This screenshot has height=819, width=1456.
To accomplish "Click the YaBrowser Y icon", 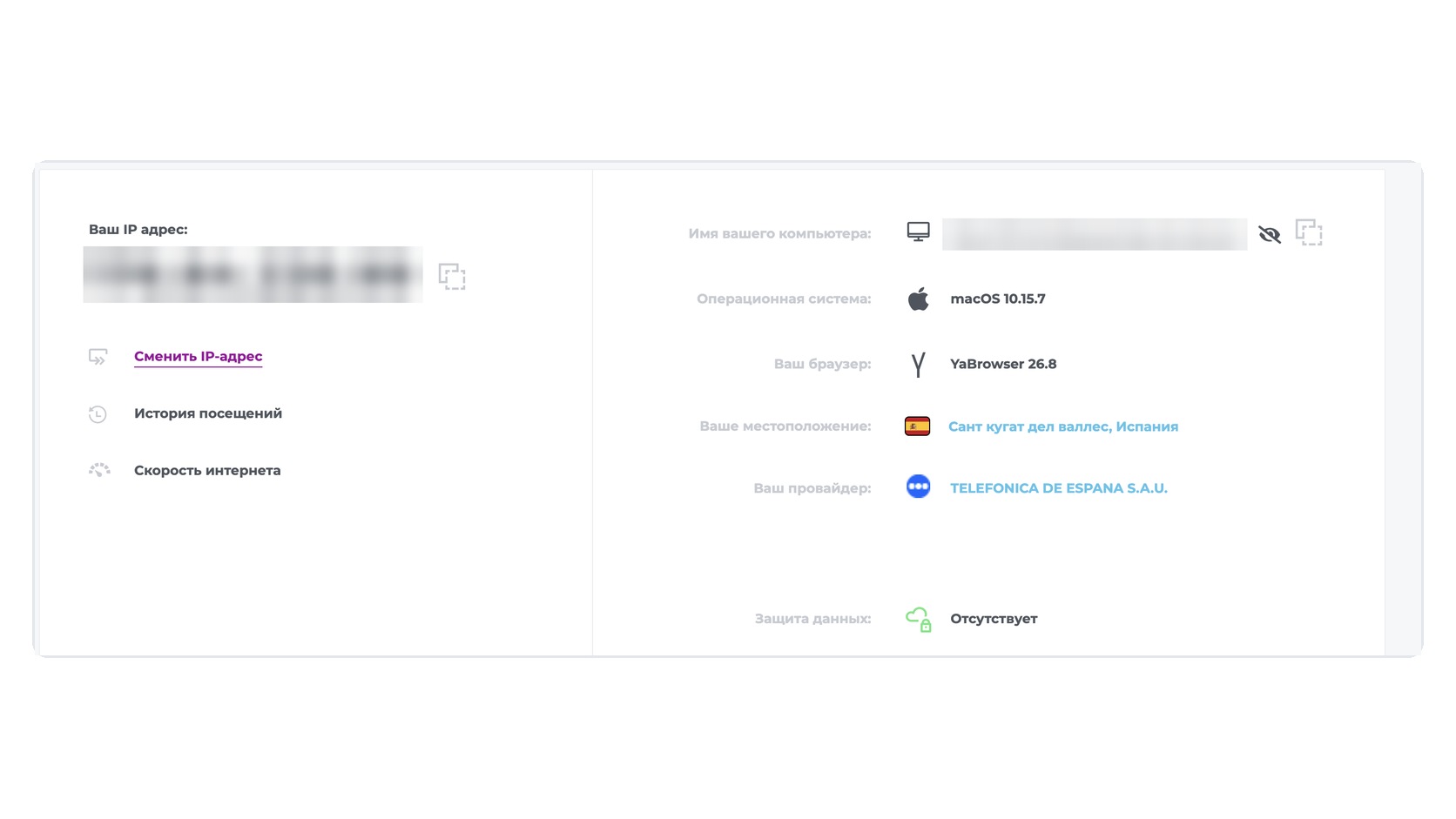I will pos(918,365).
